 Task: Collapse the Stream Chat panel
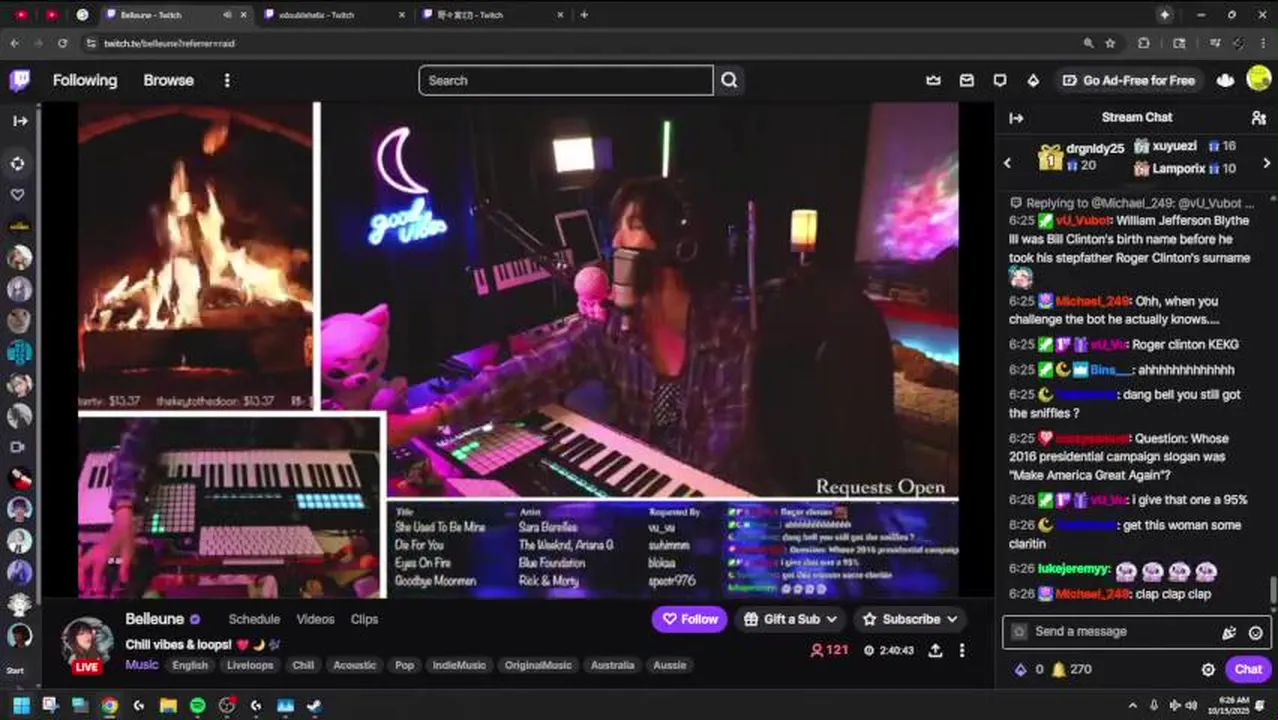pyautogui.click(x=1016, y=118)
